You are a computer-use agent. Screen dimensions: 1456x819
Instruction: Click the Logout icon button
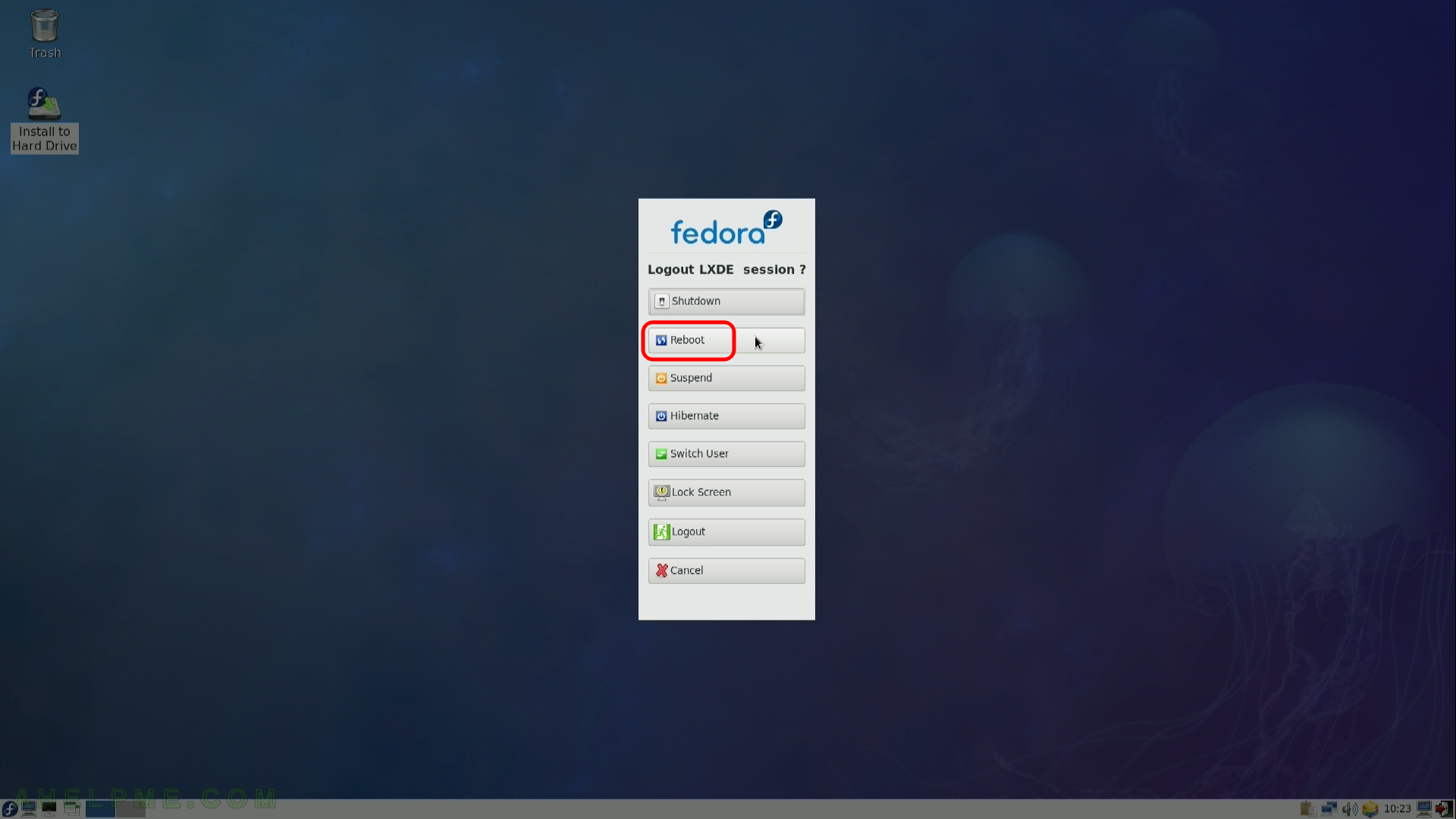pos(661,531)
